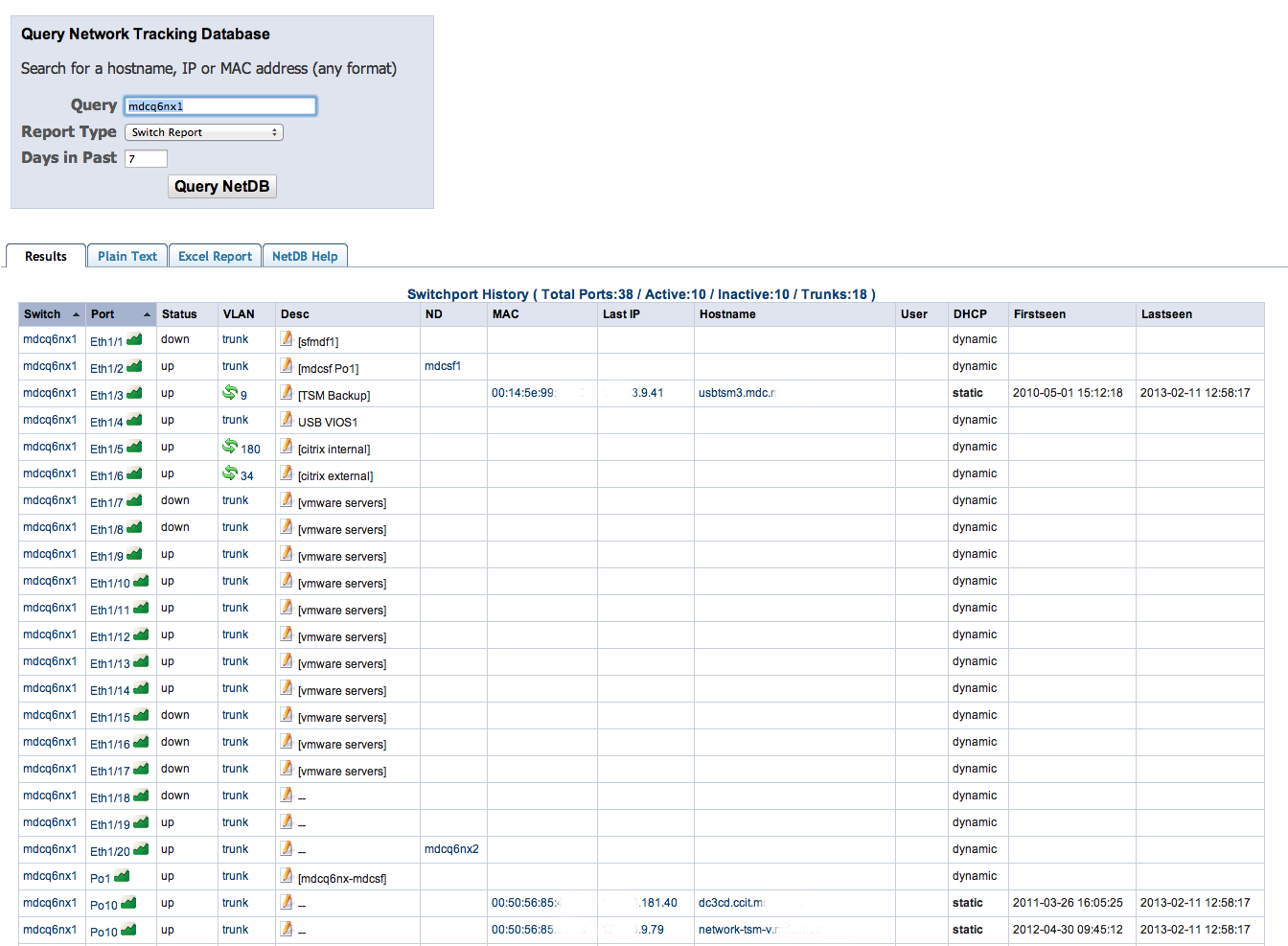This screenshot has height=946, width=1288.
Task: Open the Report Type dropdown
Action: pyautogui.click(x=204, y=132)
